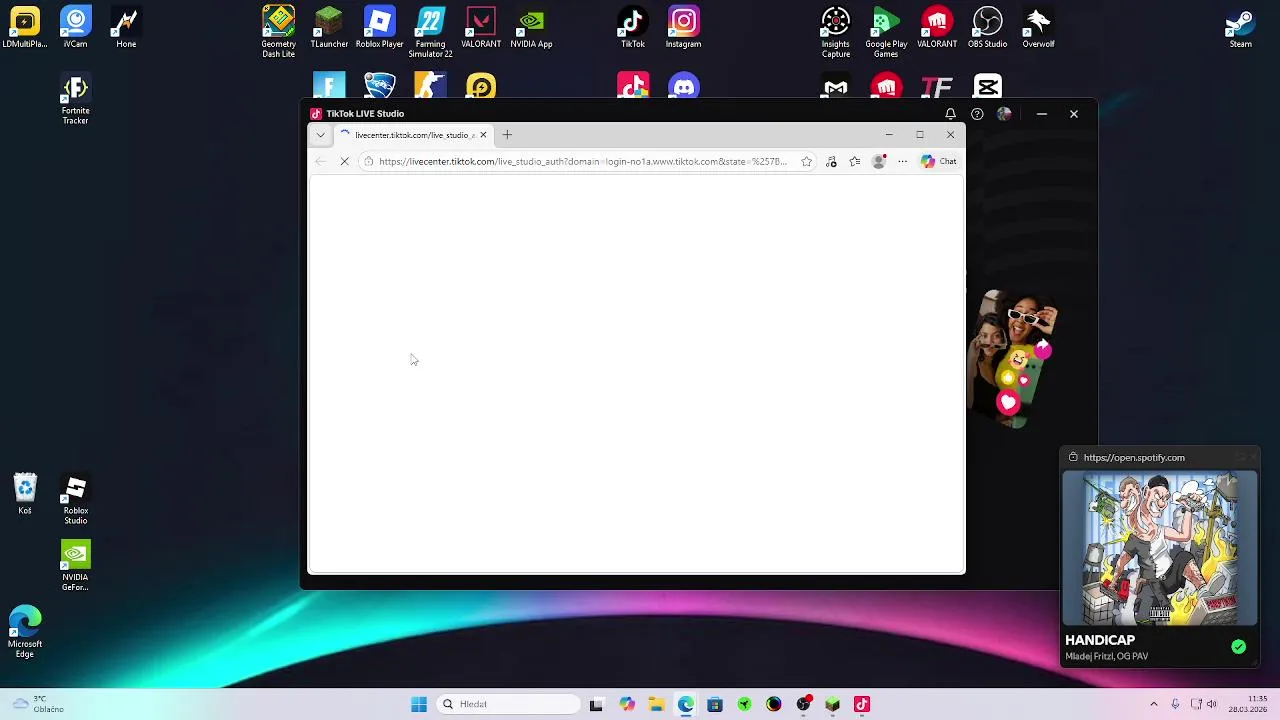Open Microsoft Store from the taskbar
This screenshot has height=720, width=1280.
(x=715, y=704)
